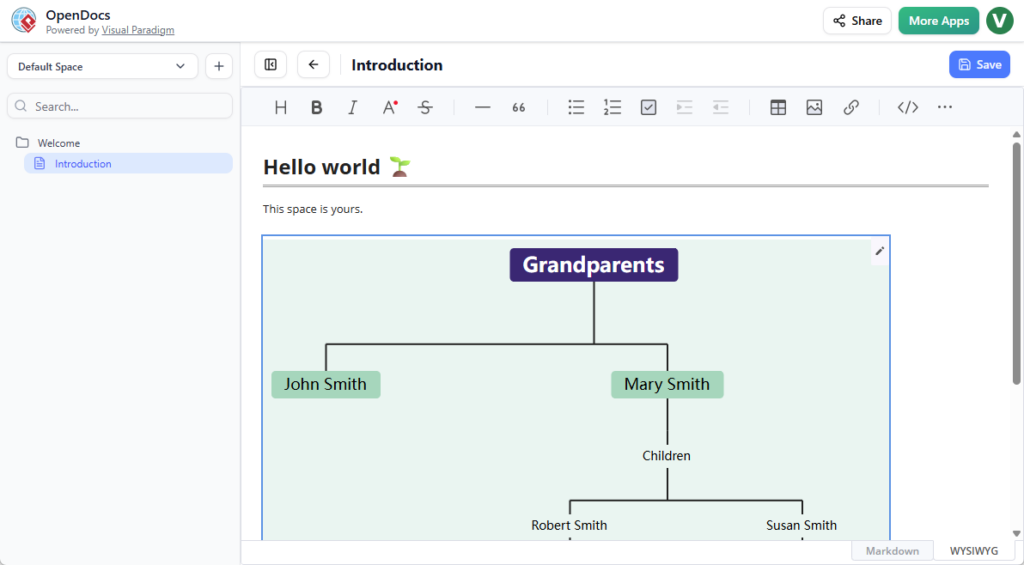Insert a task checkbox list
This screenshot has height=565, width=1024.
point(648,107)
